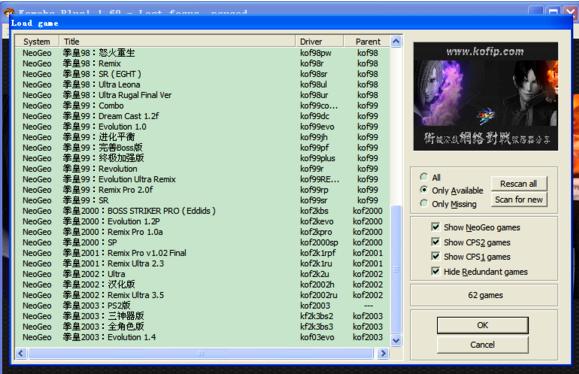The height and width of the screenshot is (374, 579).
Task: Click the vertical scrollbar thumb
Action: click(396, 270)
